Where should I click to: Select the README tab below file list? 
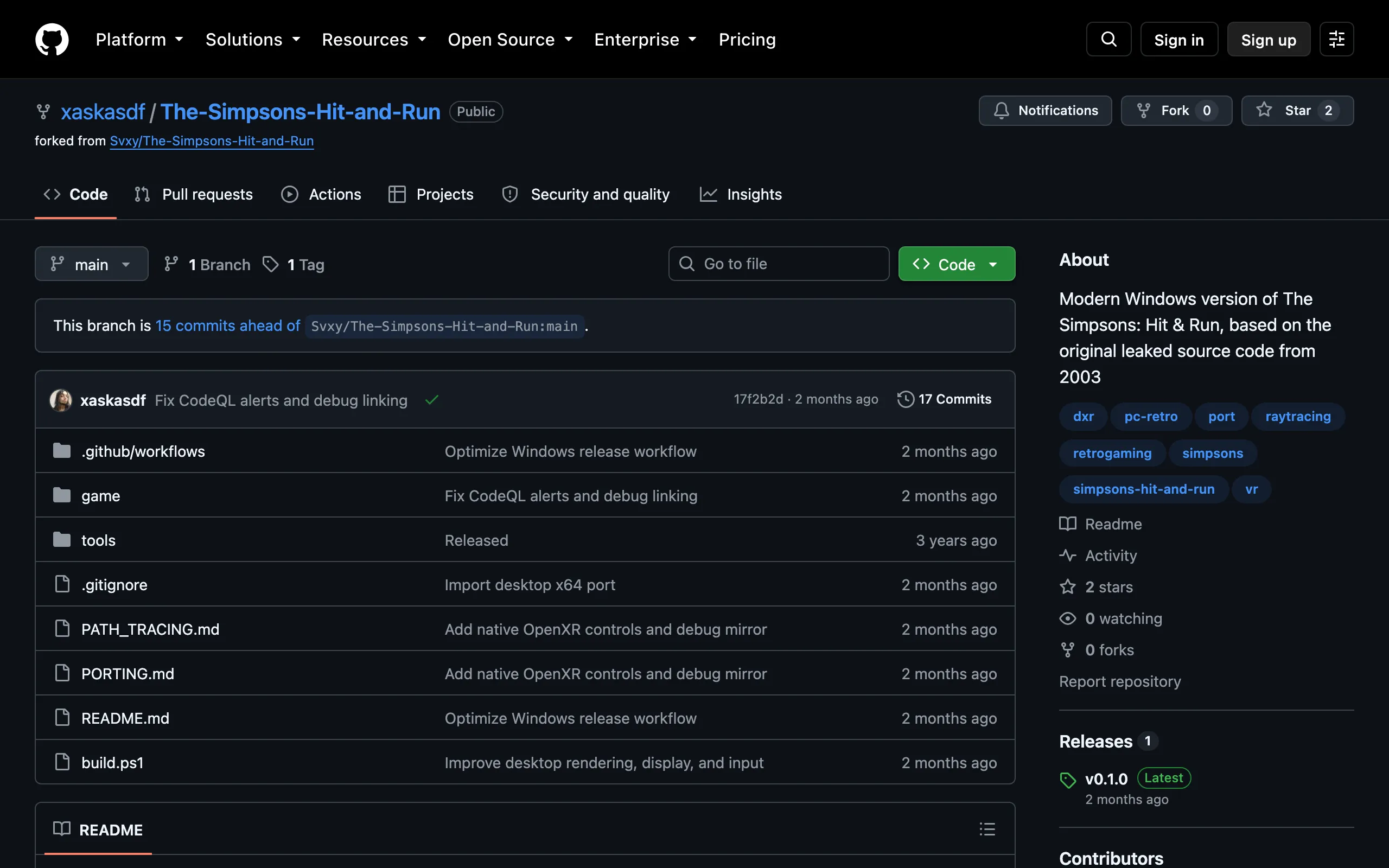click(98, 829)
